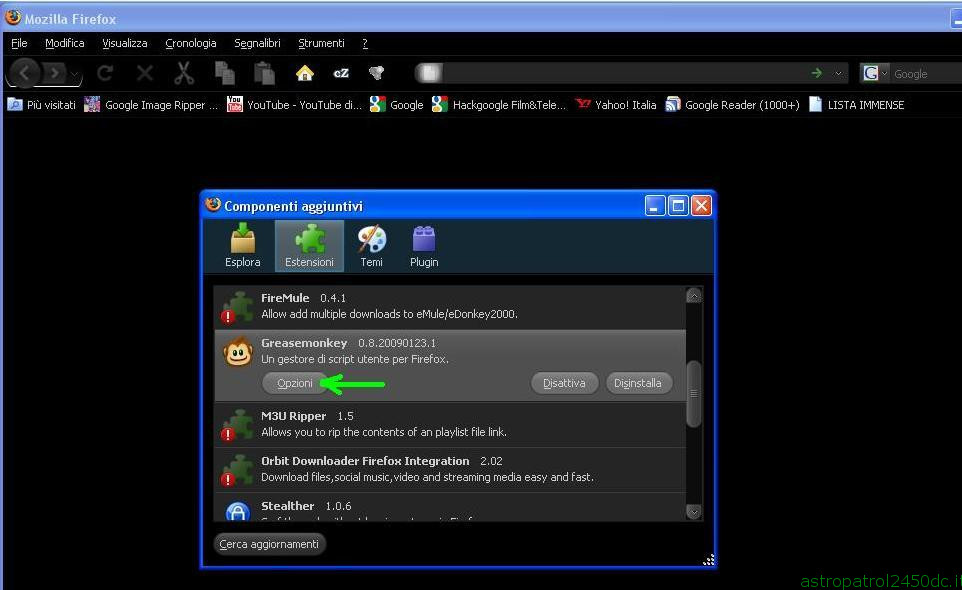Open the Hackgoogle Film&Tele bookmark

coord(499,105)
